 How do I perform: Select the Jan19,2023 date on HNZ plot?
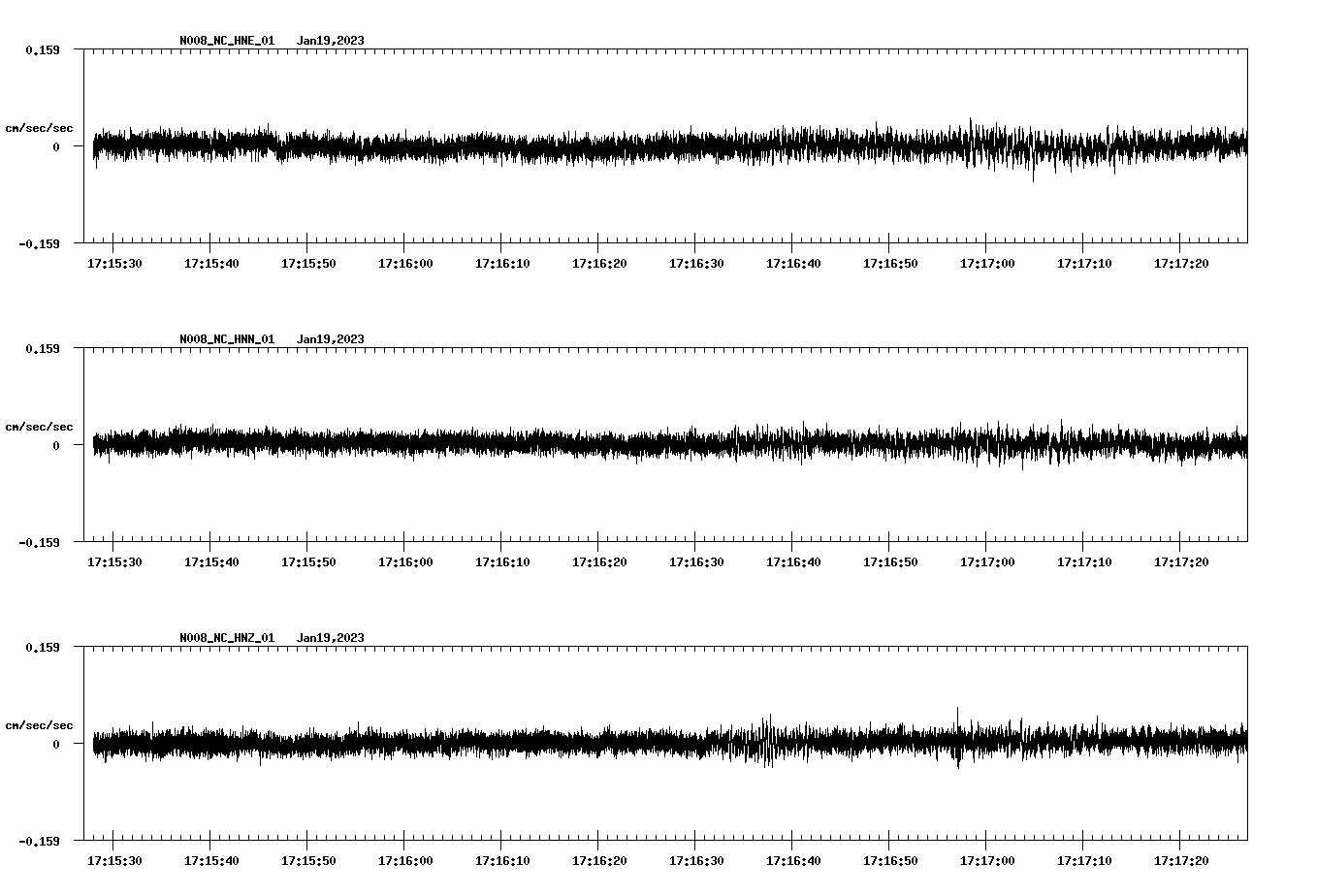331,638
